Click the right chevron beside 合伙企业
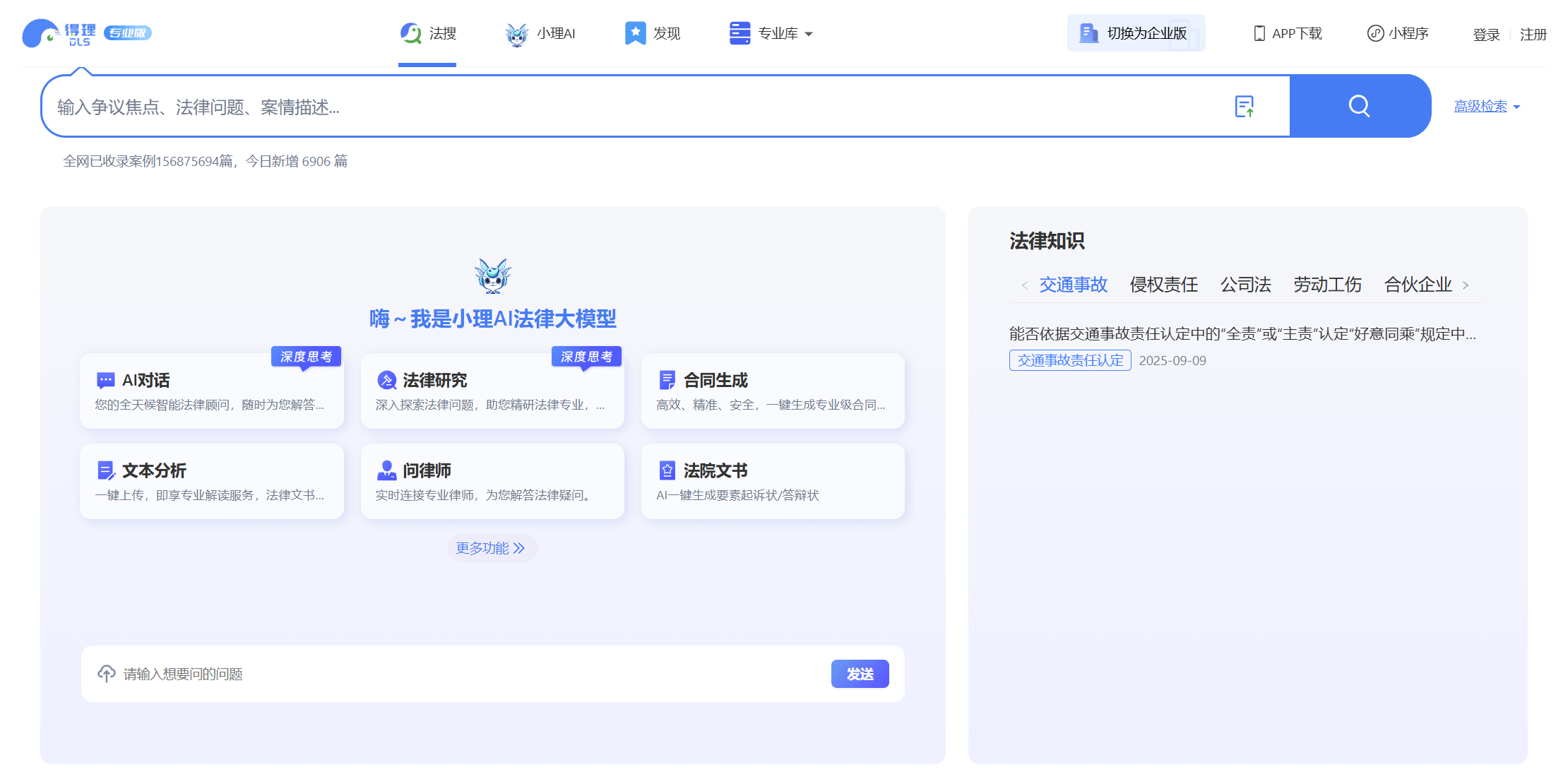The width and height of the screenshot is (1568, 784). pos(1467,285)
